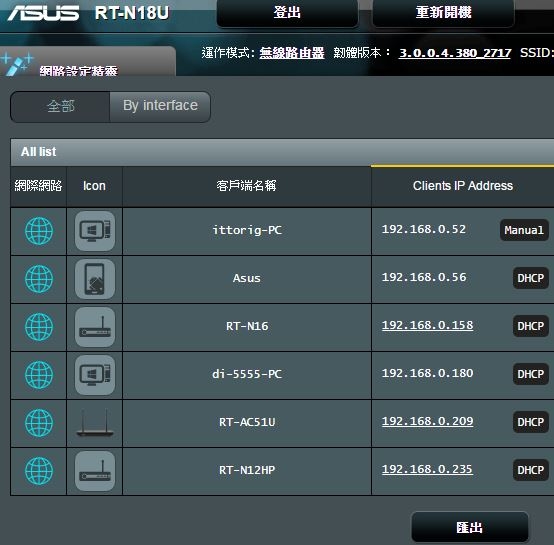The height and width of the screenshot is (545, 554).
Task: Sort by Clients IP Address column header
Action: point(463,186)
